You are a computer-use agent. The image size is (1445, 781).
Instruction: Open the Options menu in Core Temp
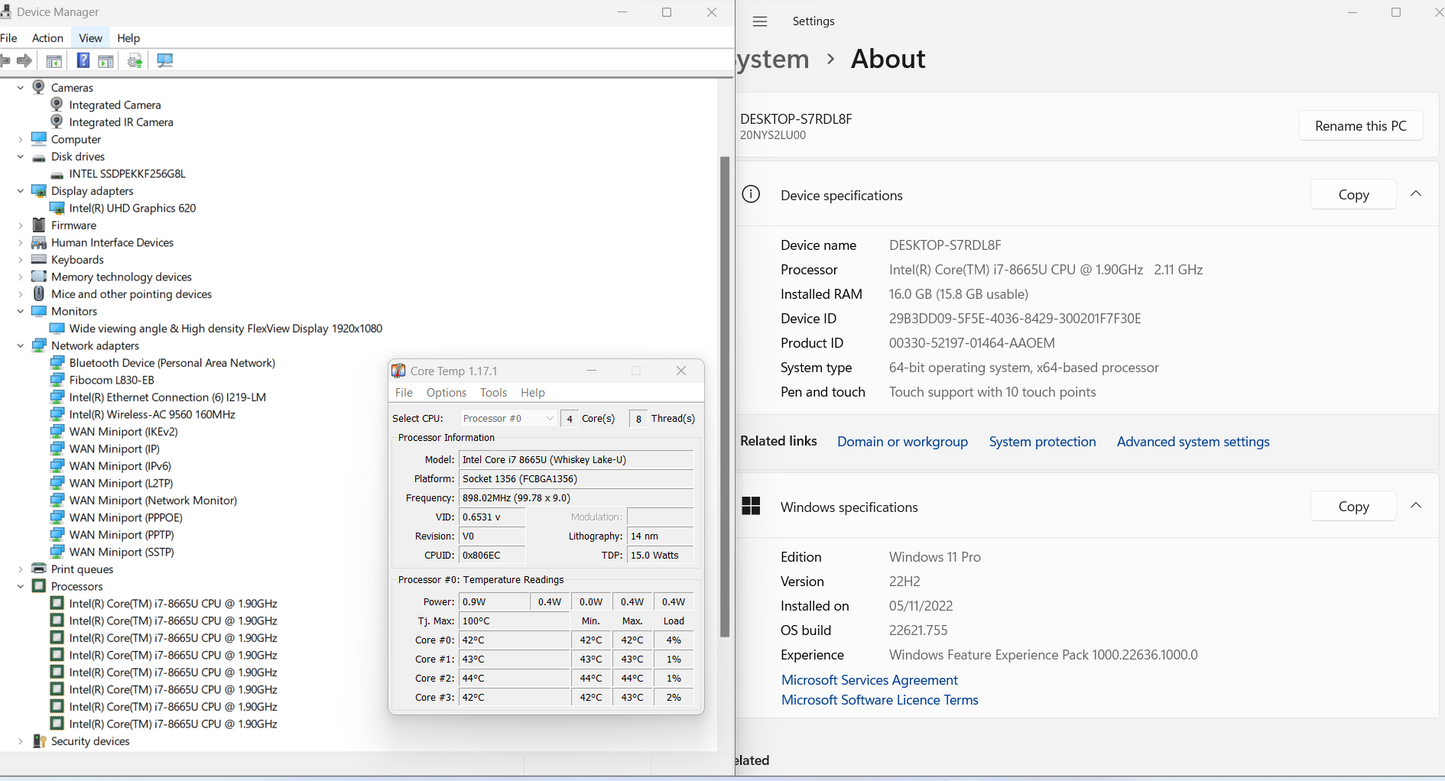click(446, 393)
